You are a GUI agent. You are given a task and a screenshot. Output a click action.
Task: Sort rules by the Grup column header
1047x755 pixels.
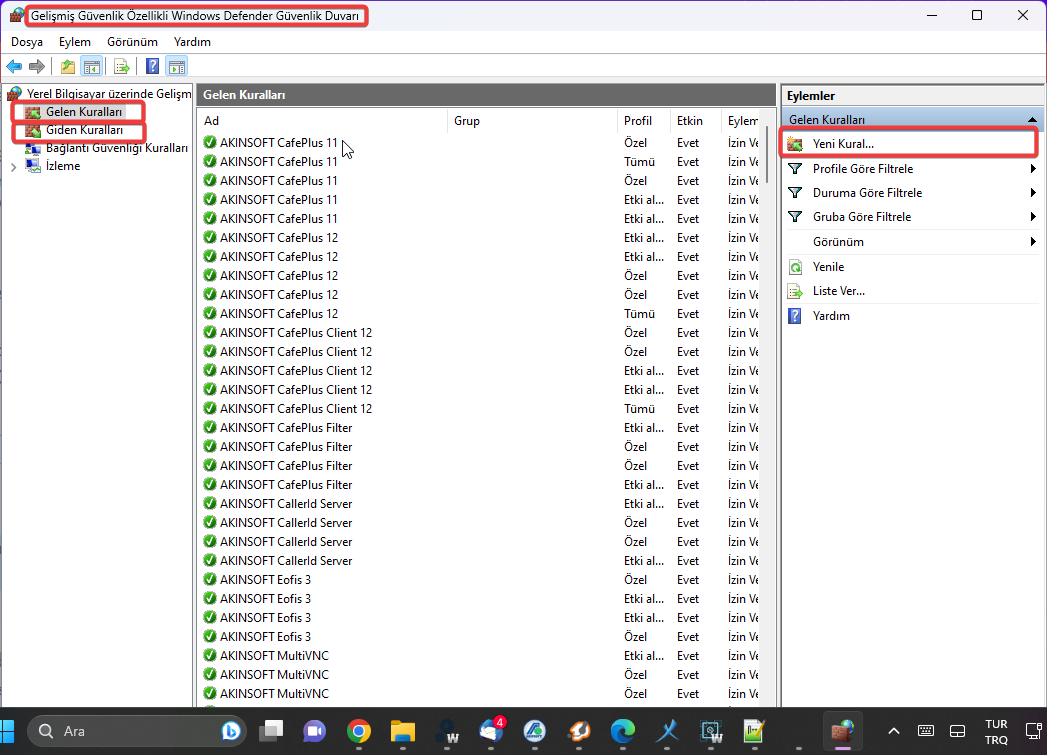point(532,121)
